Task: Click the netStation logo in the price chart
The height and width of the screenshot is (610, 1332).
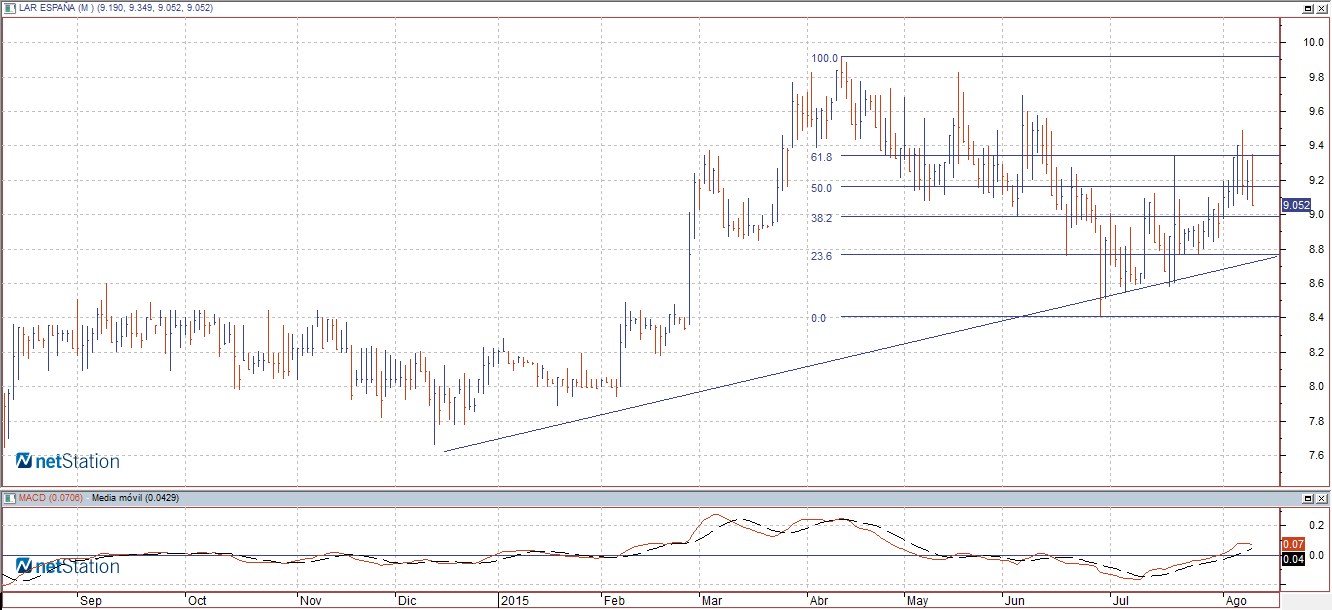Action: (68, 461)
